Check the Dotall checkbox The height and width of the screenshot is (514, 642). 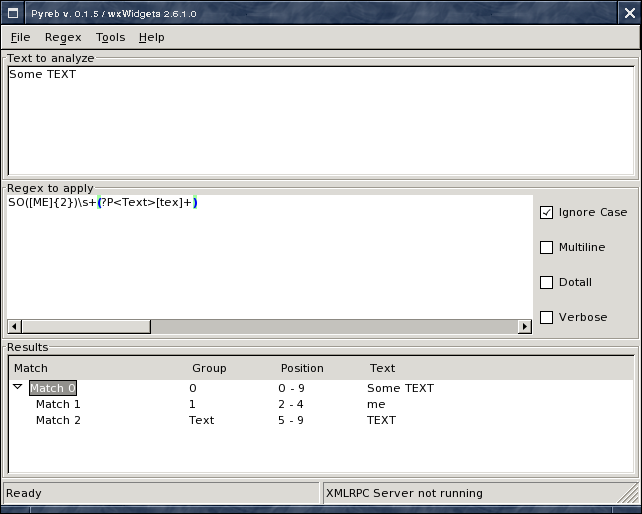point(547,282)
